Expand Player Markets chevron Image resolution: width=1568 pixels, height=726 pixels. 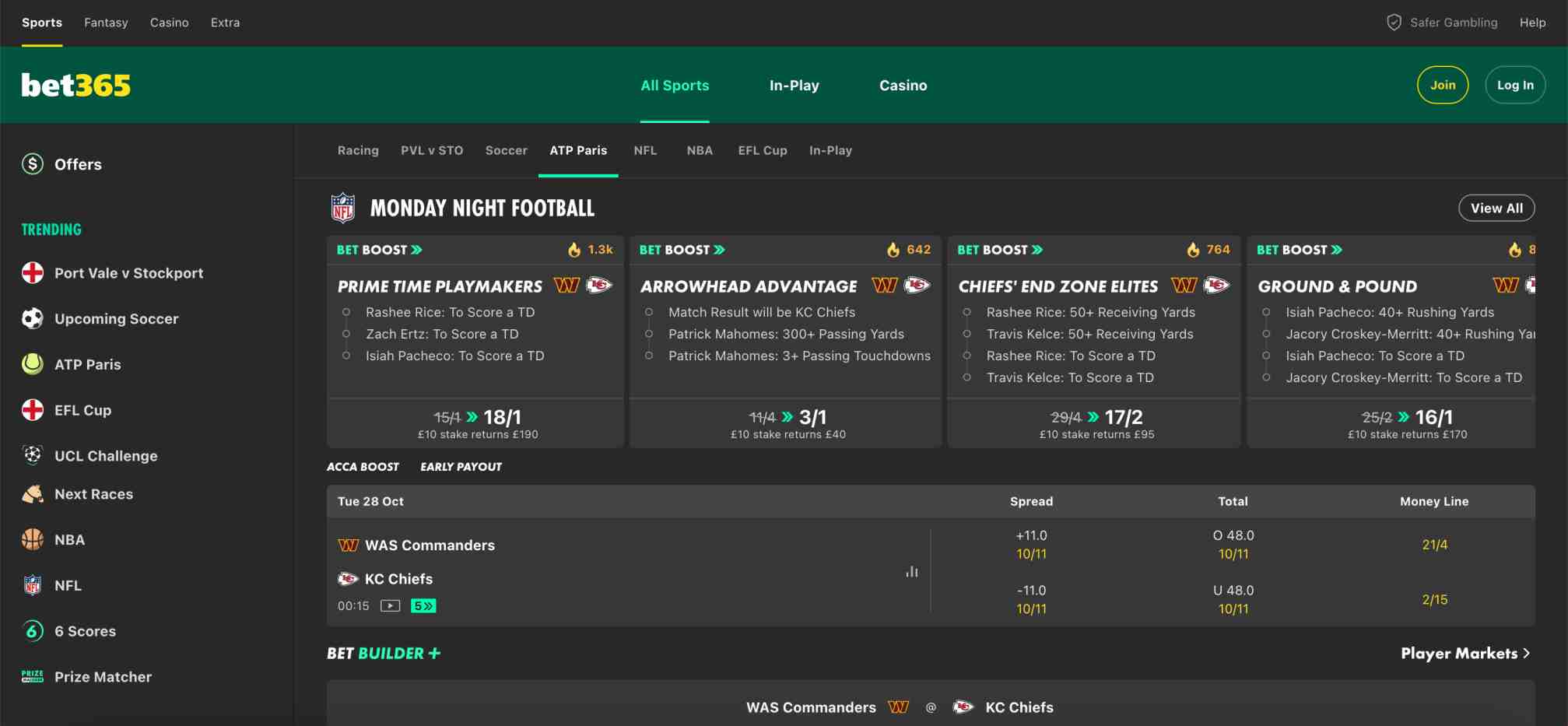click(x=1526, y=653)
